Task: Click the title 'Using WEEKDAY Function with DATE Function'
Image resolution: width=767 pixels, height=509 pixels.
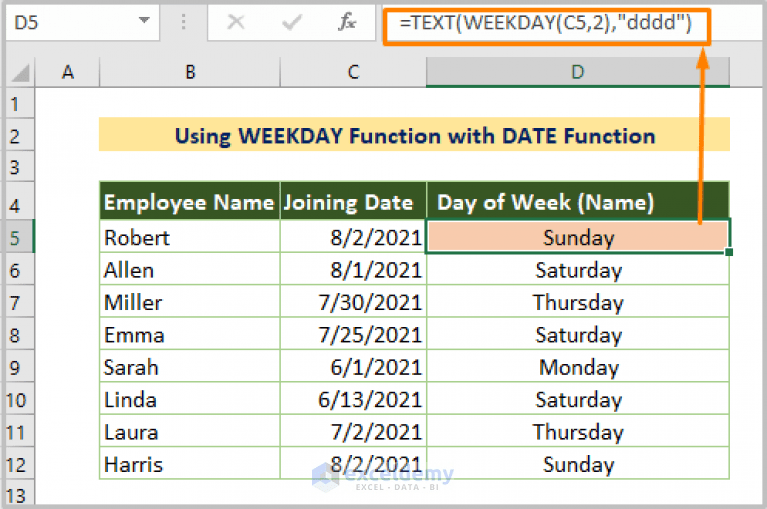Action: point(414,135)
